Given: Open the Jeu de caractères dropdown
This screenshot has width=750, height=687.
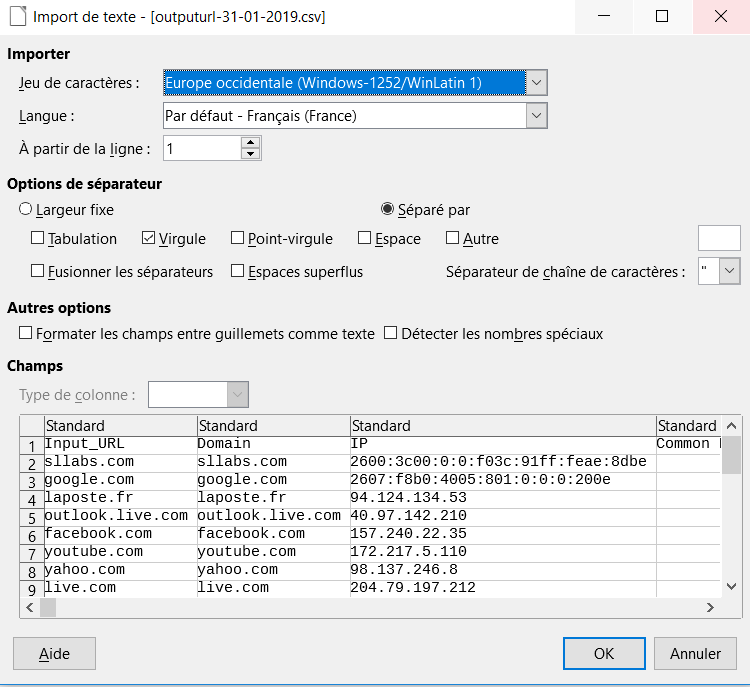Looking at the screenshot, I should tap(537, 83).
